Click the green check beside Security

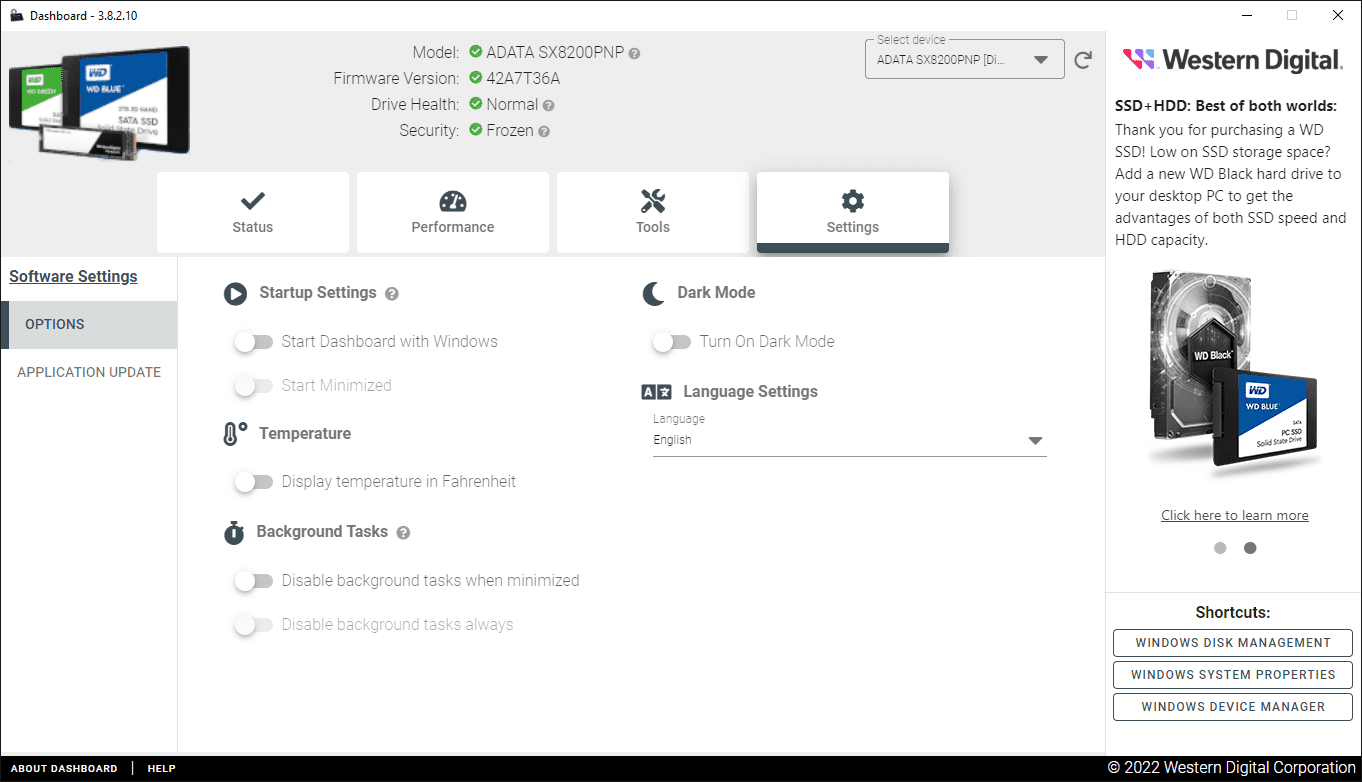(476, 130)
